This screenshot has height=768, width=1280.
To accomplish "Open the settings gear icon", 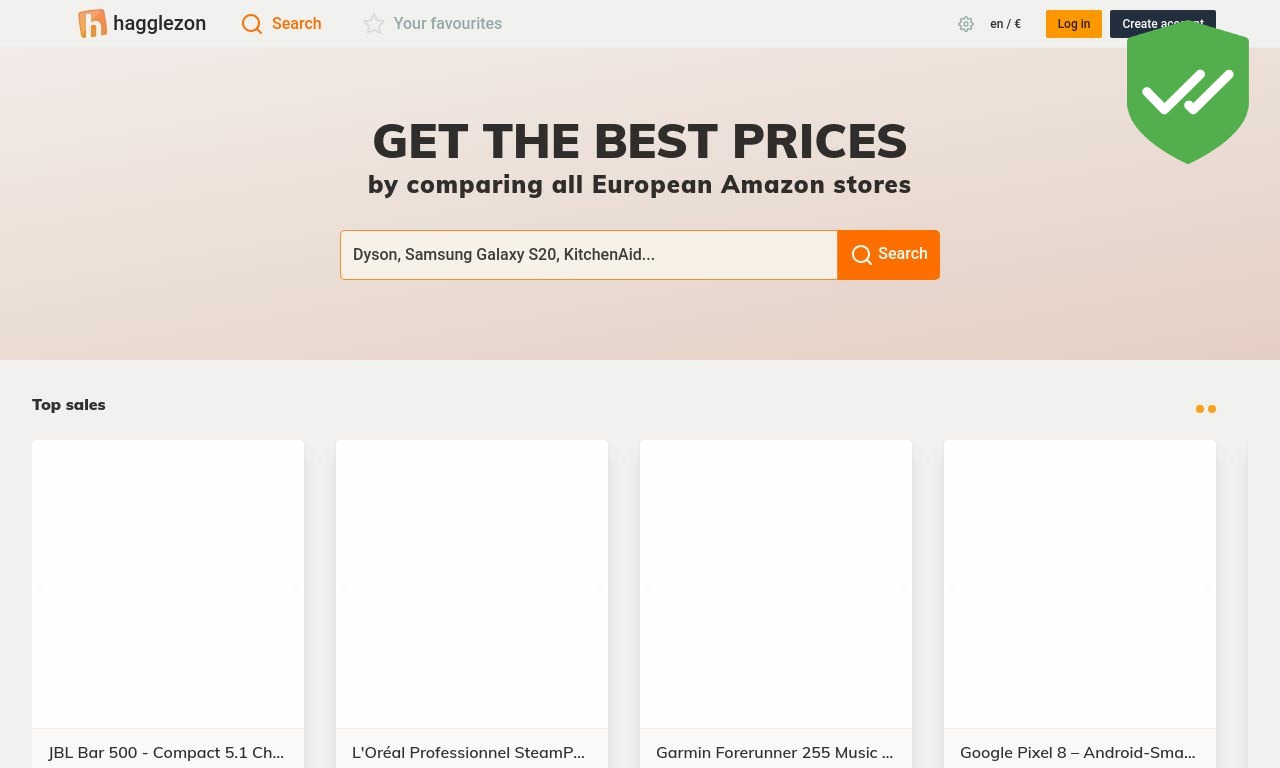I will (966, 24).
